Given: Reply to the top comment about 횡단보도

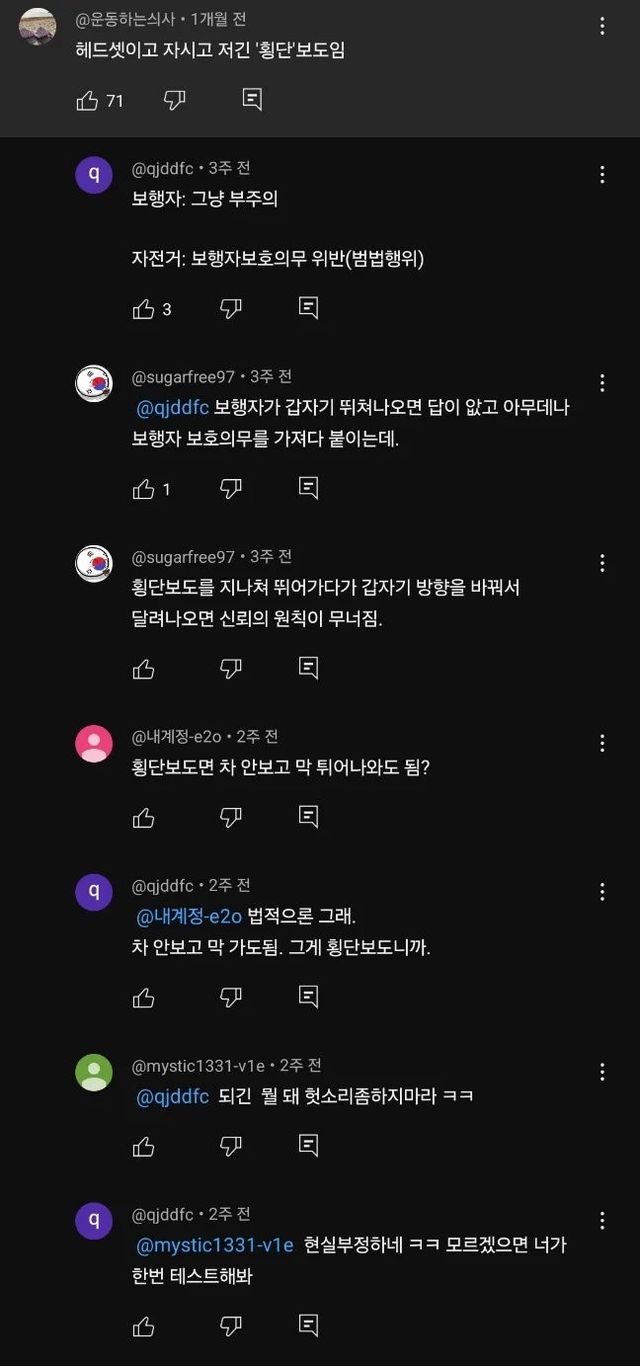Looking at the screenshot, I should (253, 100).
